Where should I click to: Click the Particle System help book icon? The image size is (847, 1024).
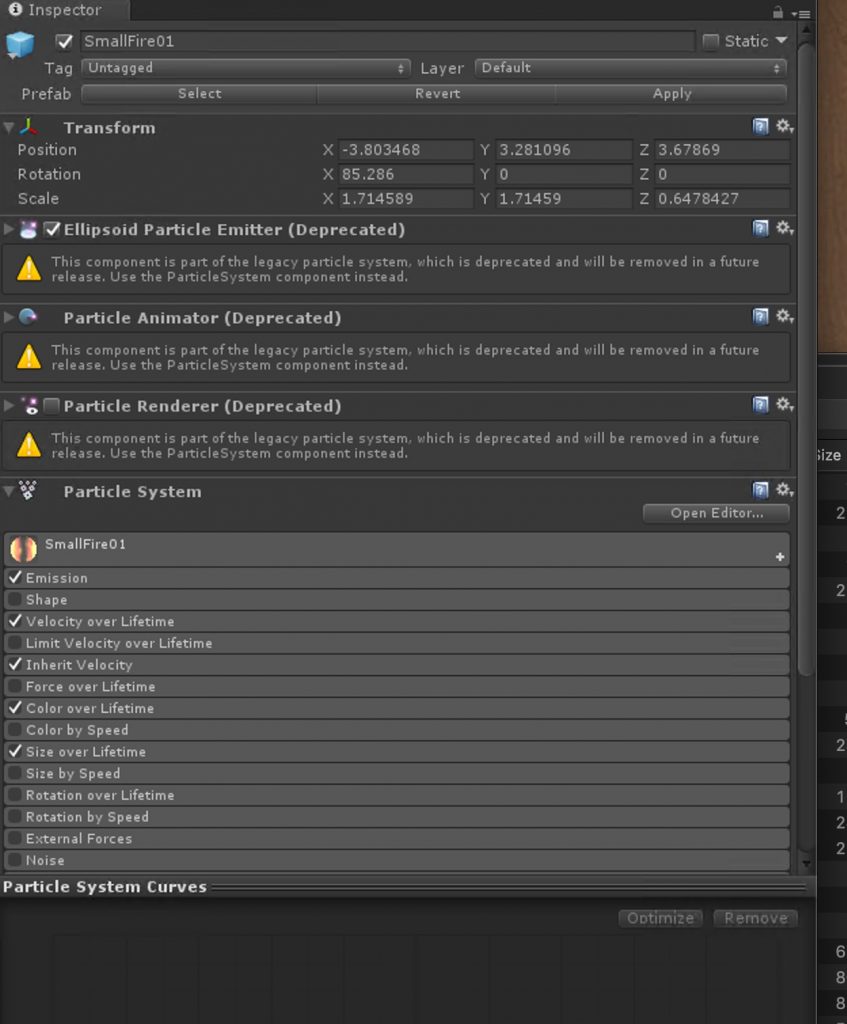(760, 490)
